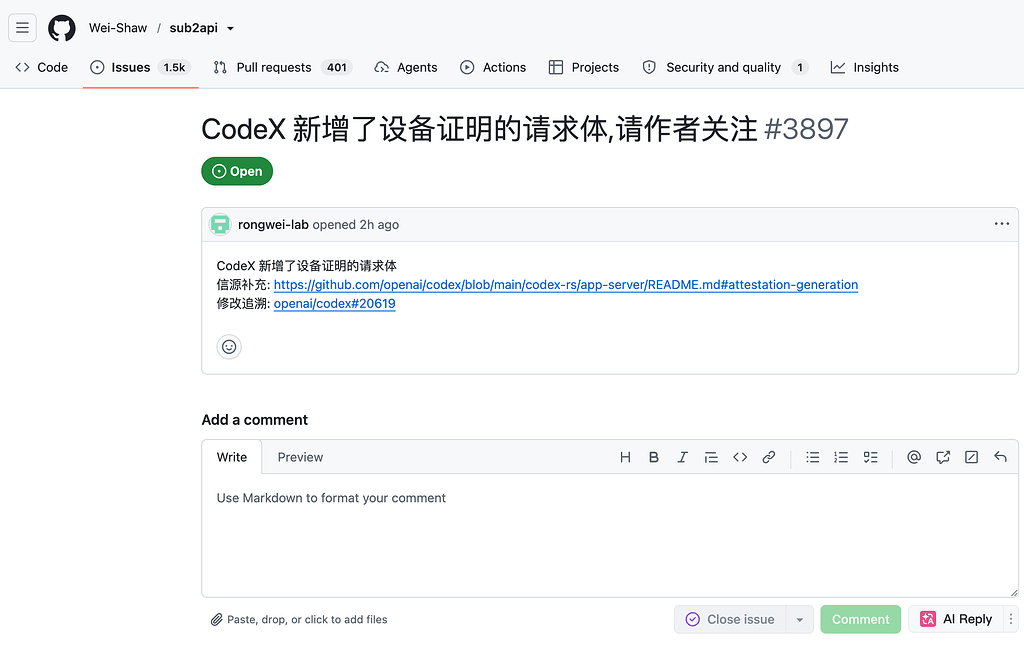Image resolution: width=1024 pixels, height=656 pixels.
Task: Mention a user with the @ icon
Action: coord(914,457)
